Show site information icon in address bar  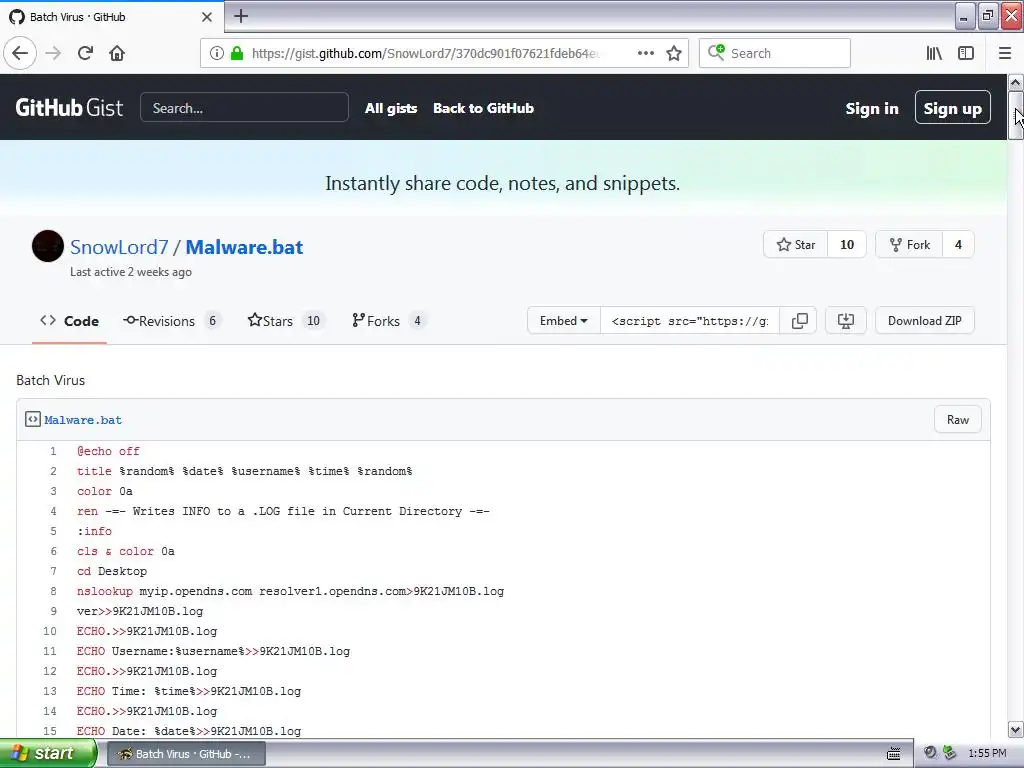pyautogui.click(x=217, y=53)
